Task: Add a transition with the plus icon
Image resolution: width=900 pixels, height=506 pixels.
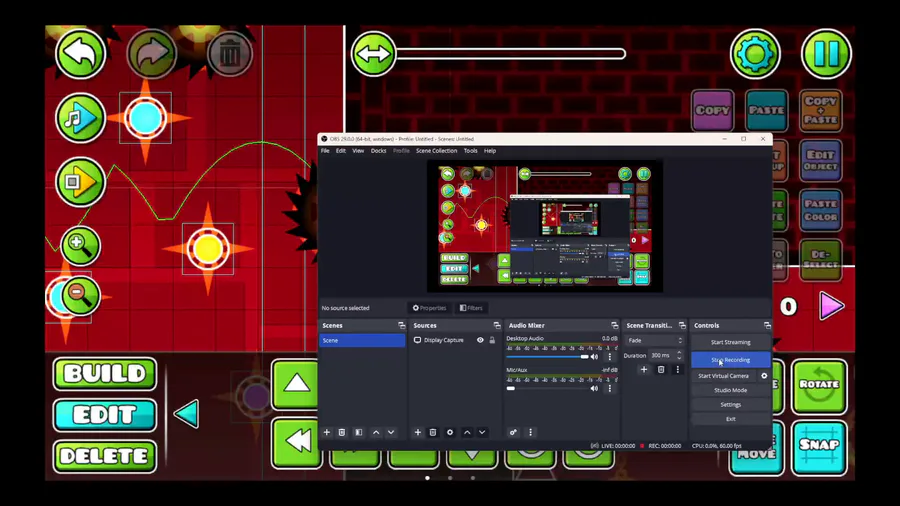Action: click(643, 370)
